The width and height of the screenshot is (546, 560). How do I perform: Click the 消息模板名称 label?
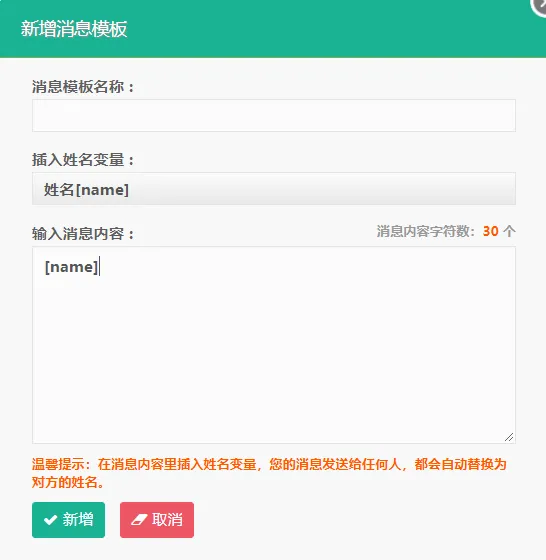pos(83,86)
